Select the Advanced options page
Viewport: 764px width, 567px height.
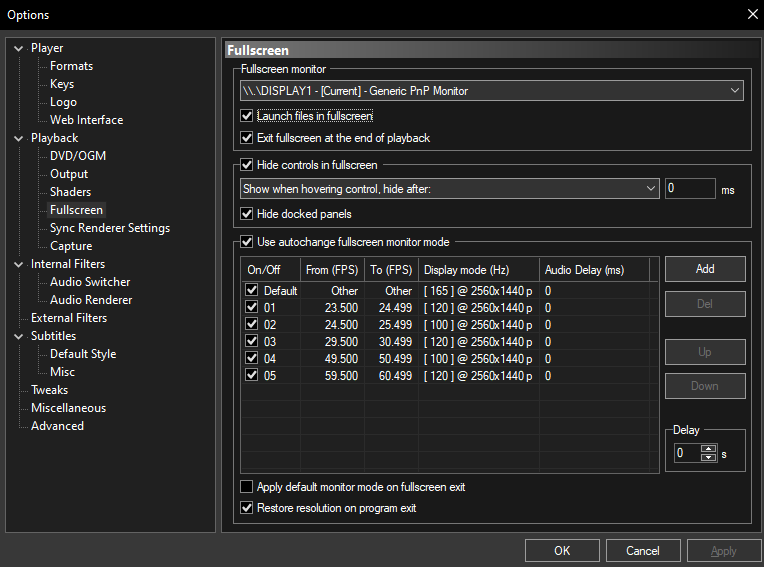[x=57, y=426]
